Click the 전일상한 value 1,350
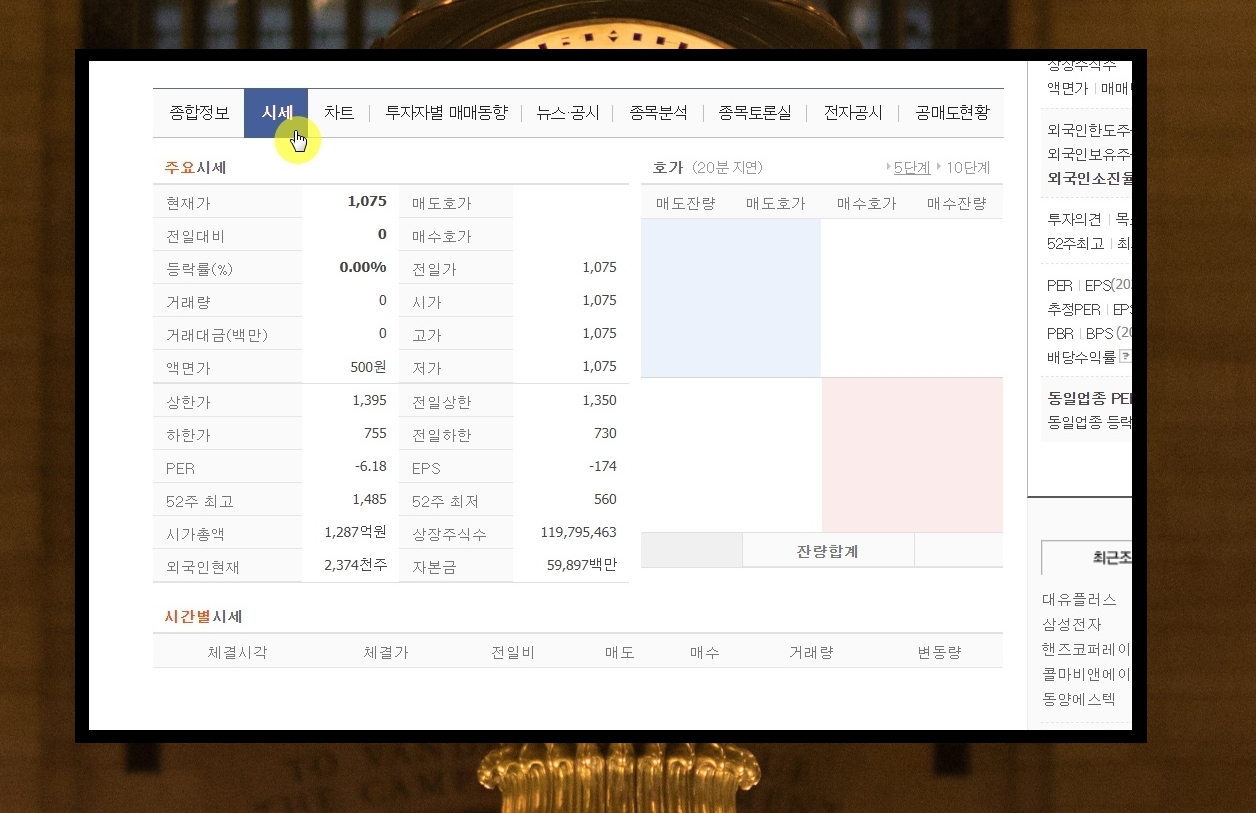This screenshot has width=1256, height=813. click(x=599, y=400)
